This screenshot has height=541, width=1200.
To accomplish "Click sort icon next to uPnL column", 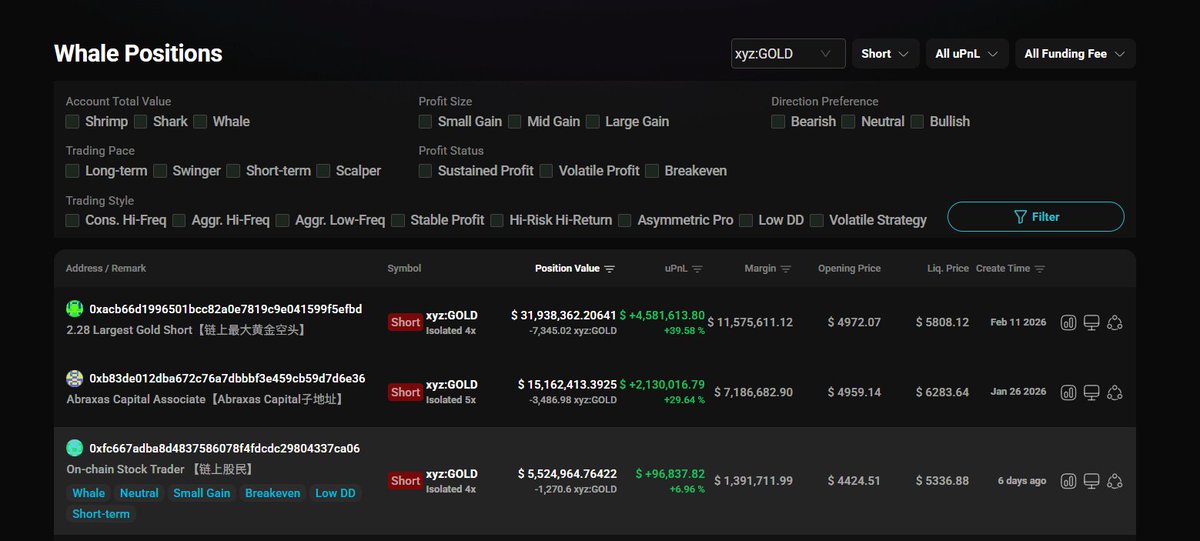I will (x=697, y=269).
